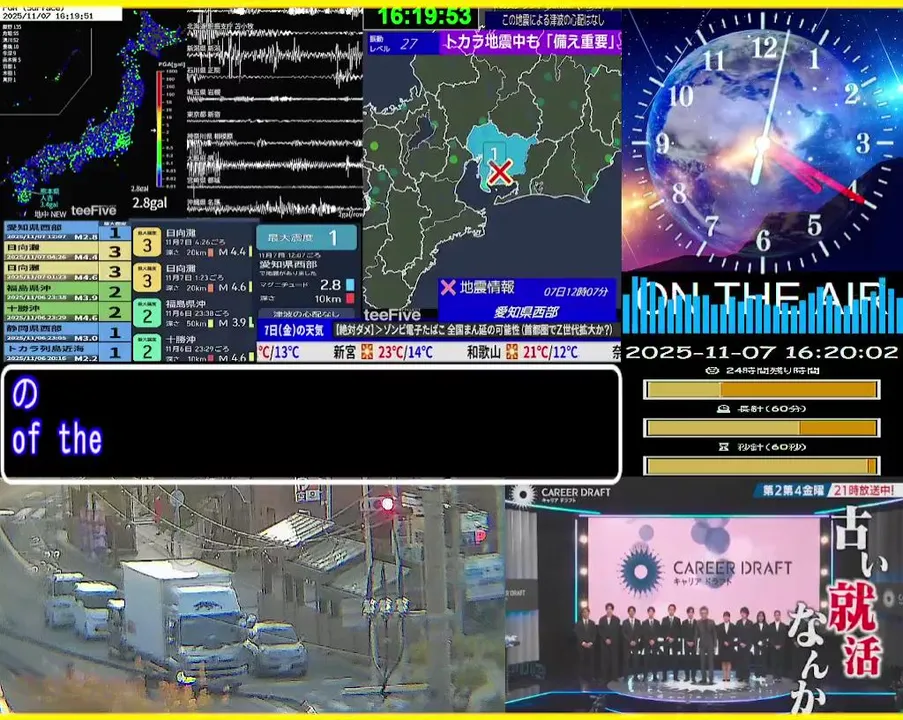Click the large sunburst logo on pink screen

(640, 571)
